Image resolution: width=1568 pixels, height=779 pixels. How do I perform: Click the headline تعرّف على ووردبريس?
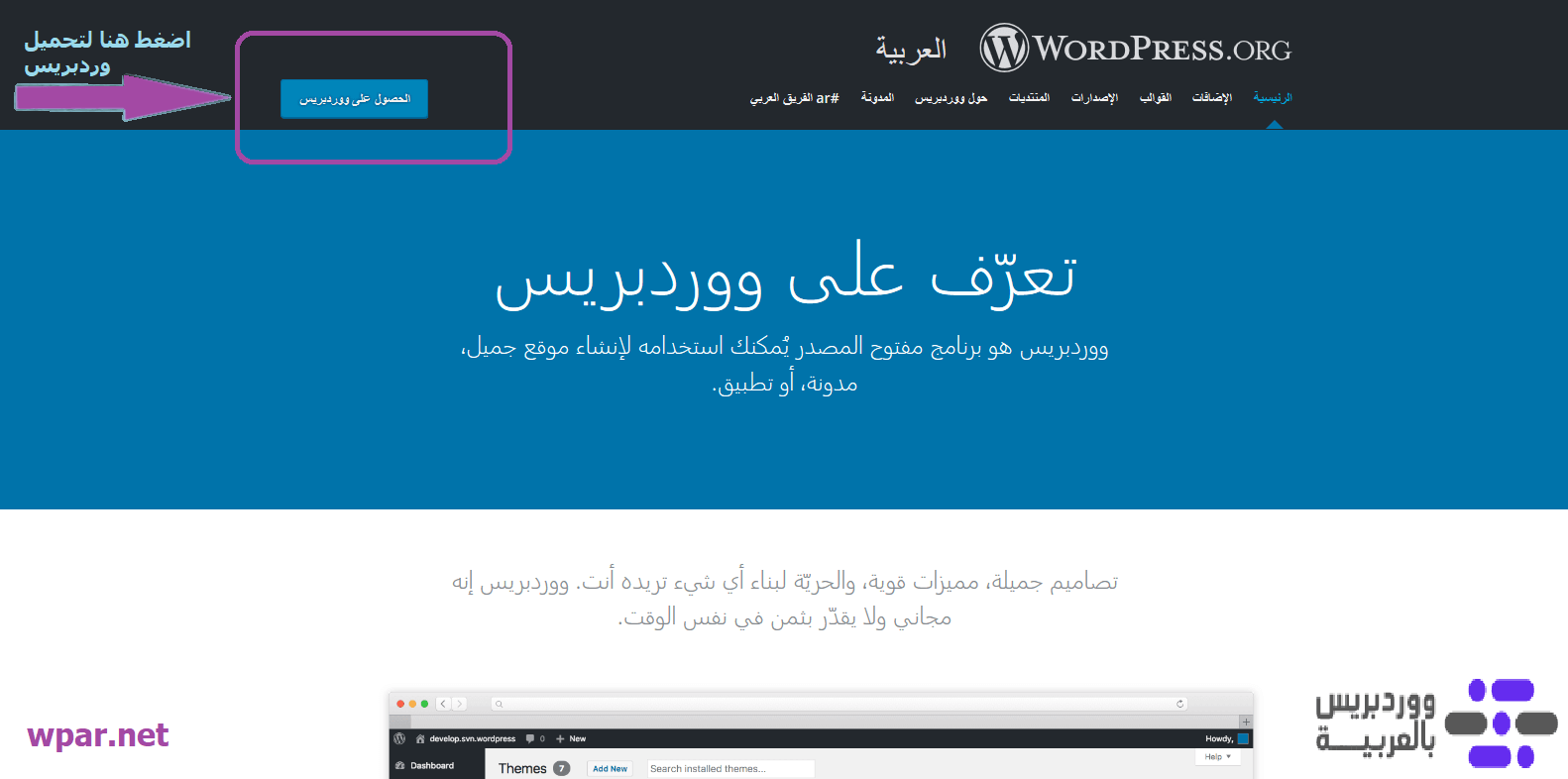(785, 274)
